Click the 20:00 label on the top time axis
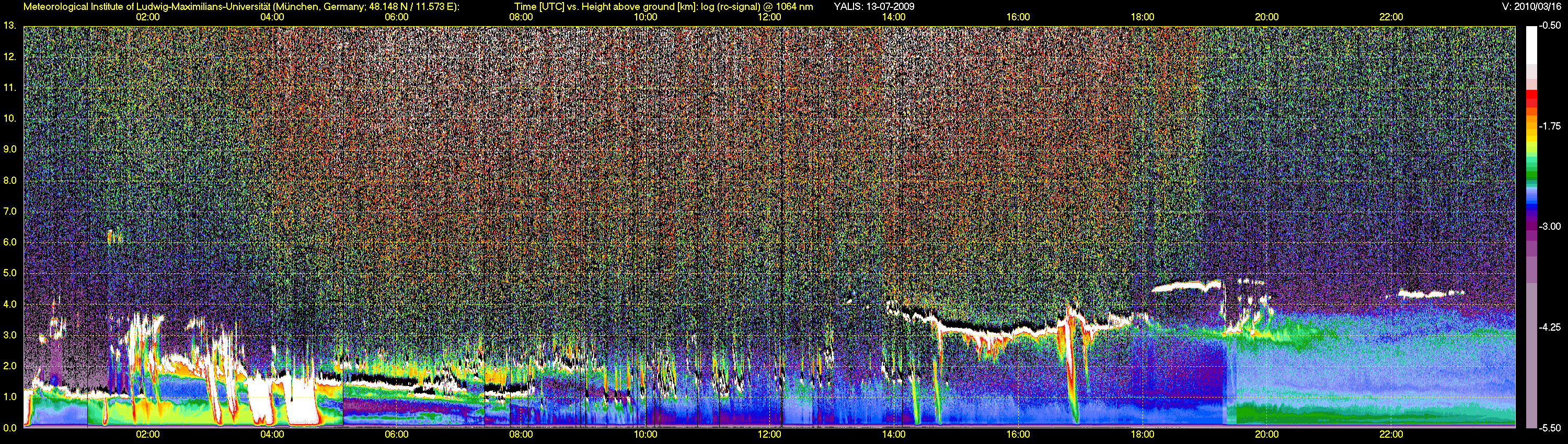This screenshot has width=1568, height=444. pos(1267,17)
